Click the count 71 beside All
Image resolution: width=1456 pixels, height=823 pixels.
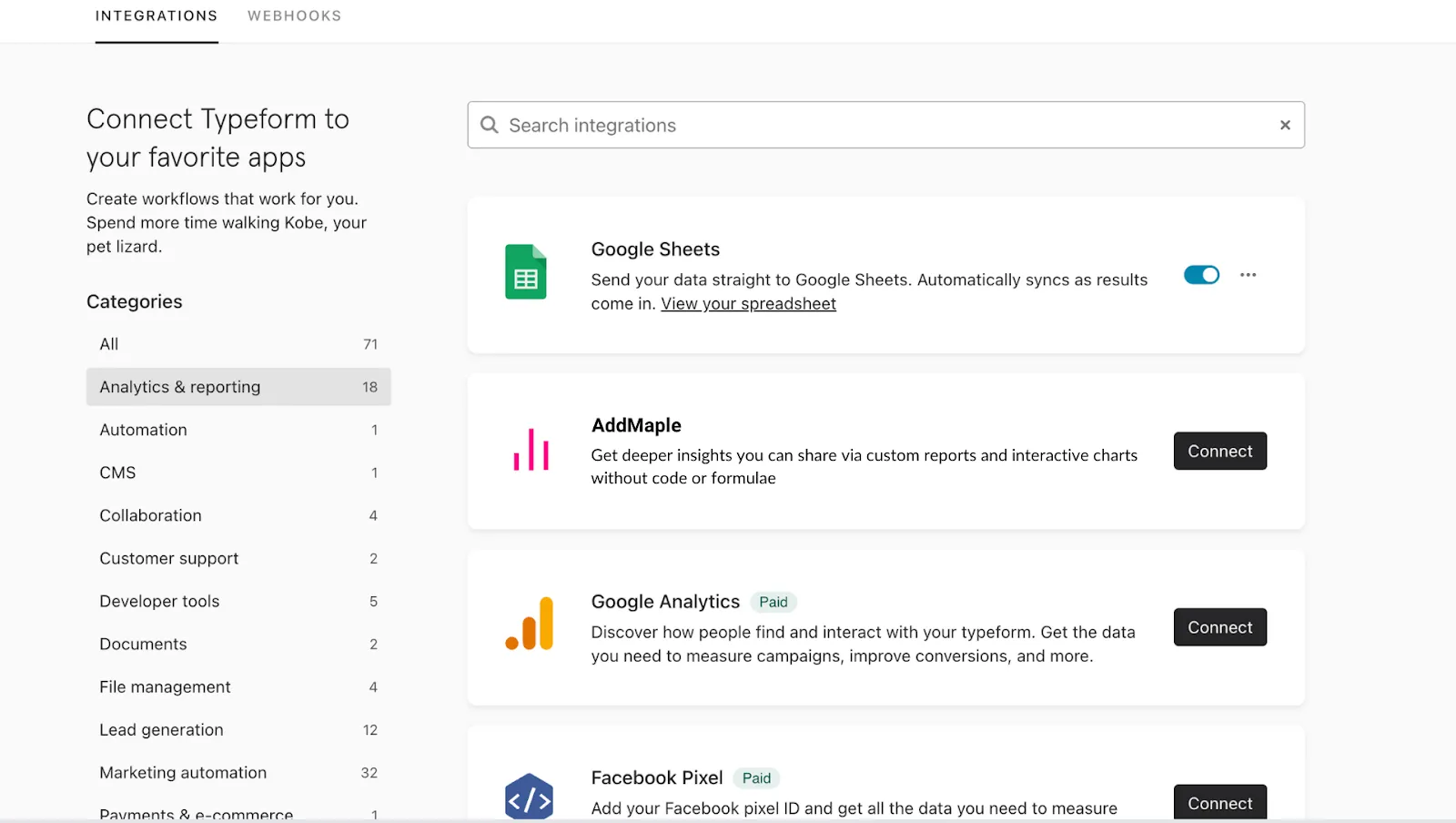(370, 344)
